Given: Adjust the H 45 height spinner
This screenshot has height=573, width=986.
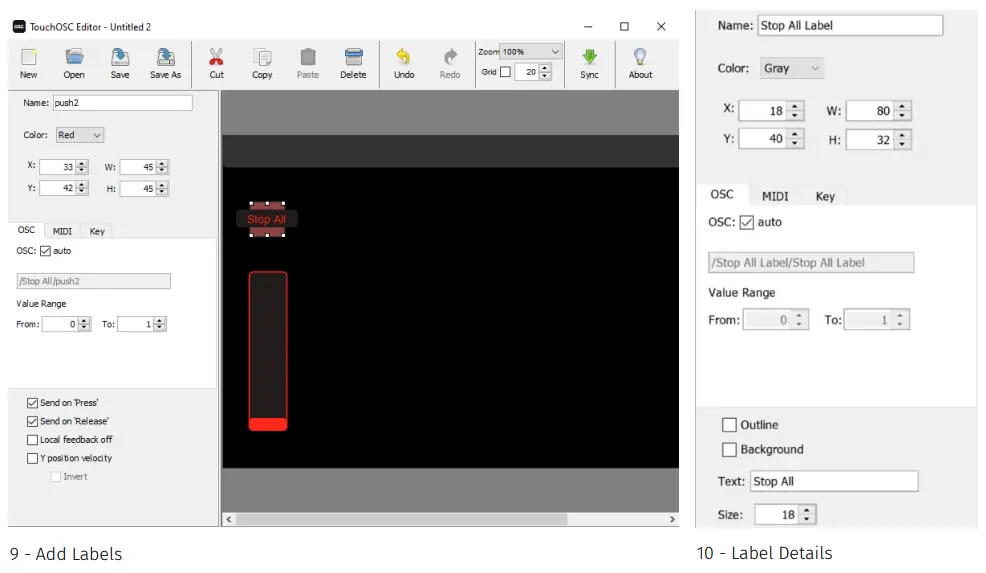Looking at the screenshot, I should pos(162,188).
